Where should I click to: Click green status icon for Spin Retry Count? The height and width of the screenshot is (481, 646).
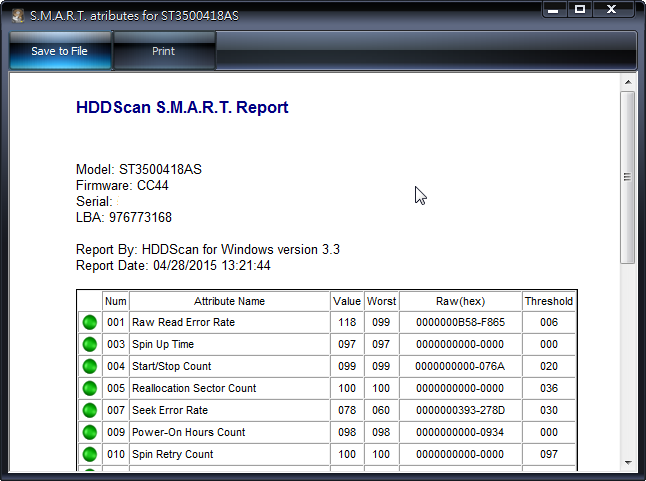point(90,455)
